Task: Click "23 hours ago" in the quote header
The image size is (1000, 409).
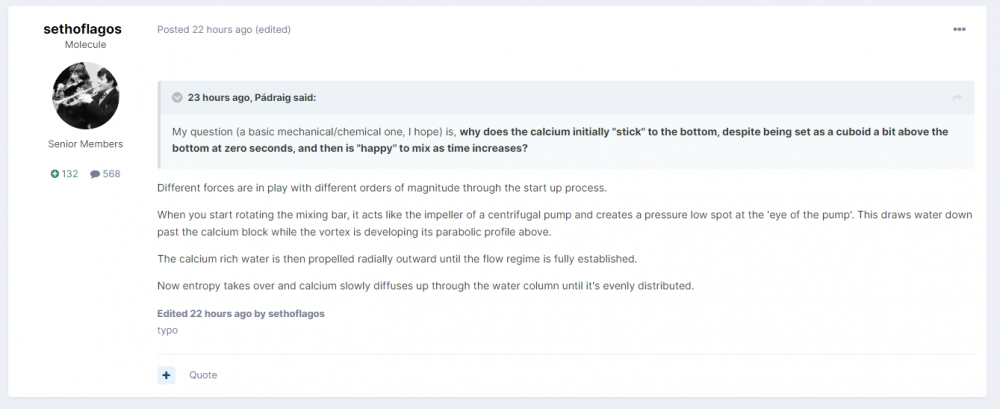Action: click(x=219, y=98)
